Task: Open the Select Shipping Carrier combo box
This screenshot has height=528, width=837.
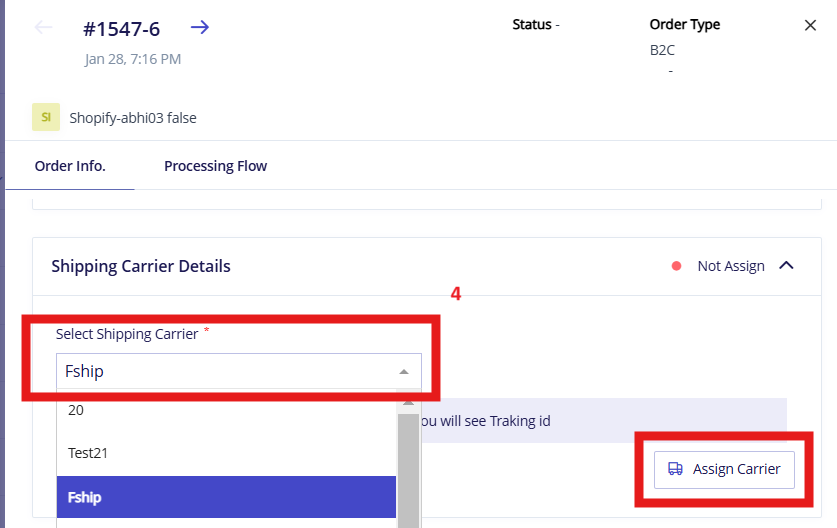Action: pyautogui.click(x=239, y=371)
